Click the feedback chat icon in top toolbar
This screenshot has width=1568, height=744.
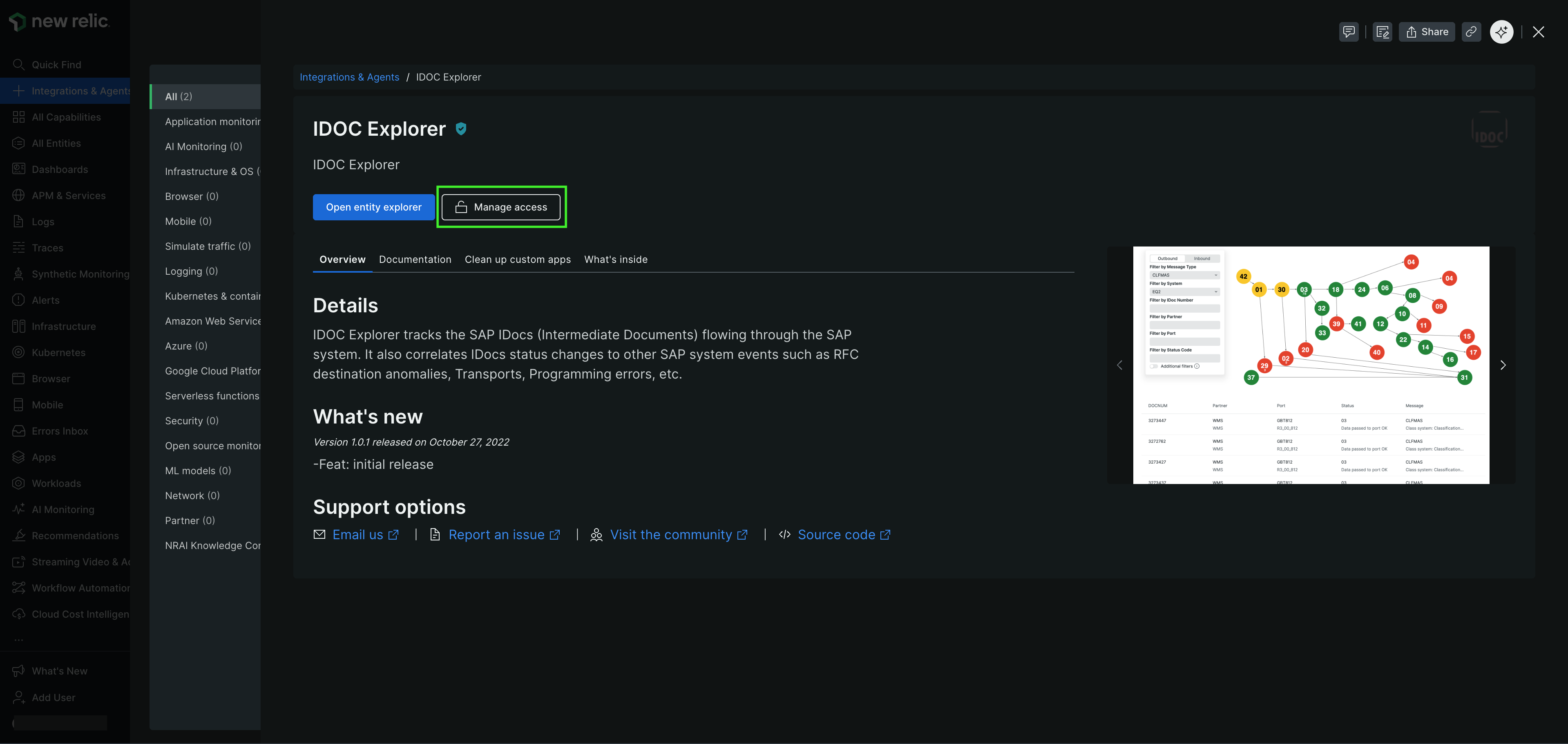click(1348, 31)
